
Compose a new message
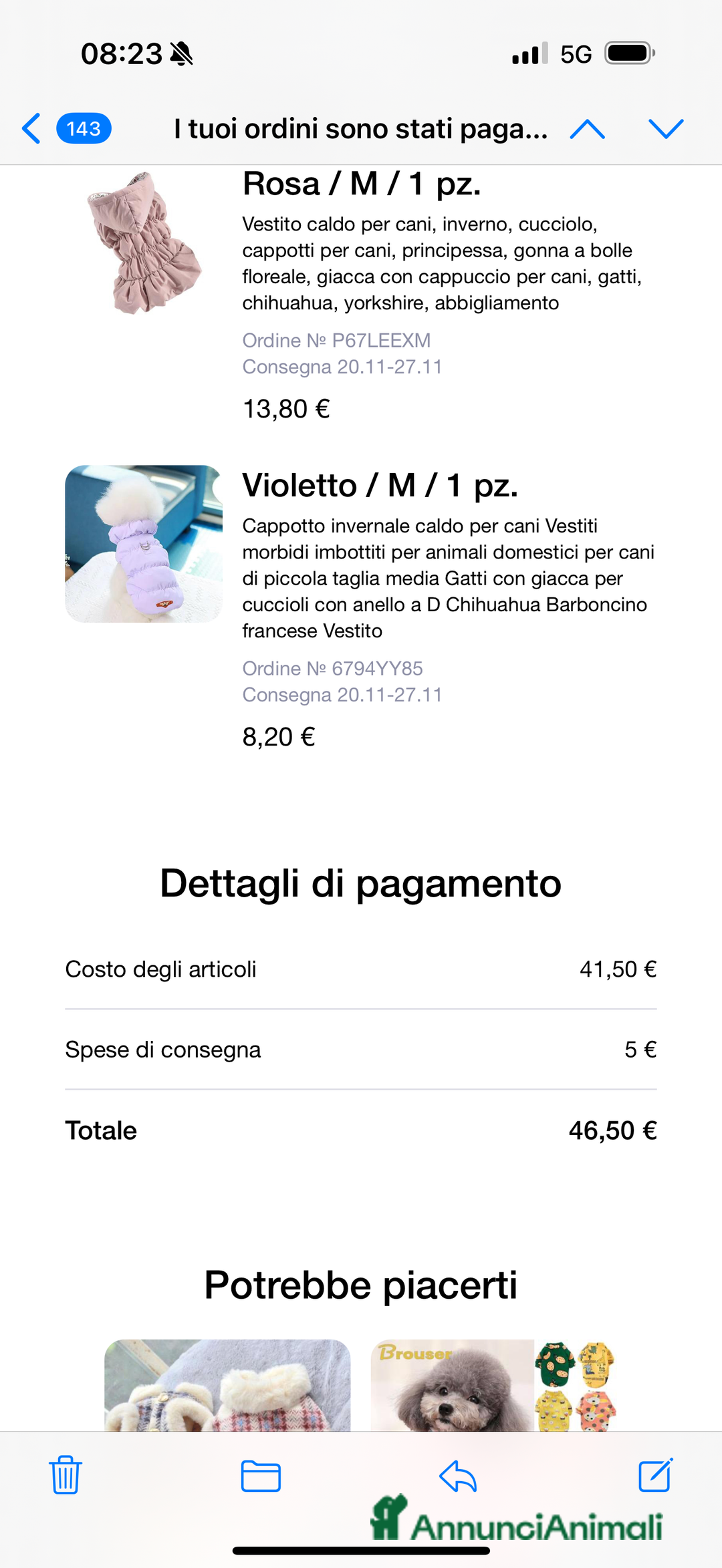coord(655,1475)
